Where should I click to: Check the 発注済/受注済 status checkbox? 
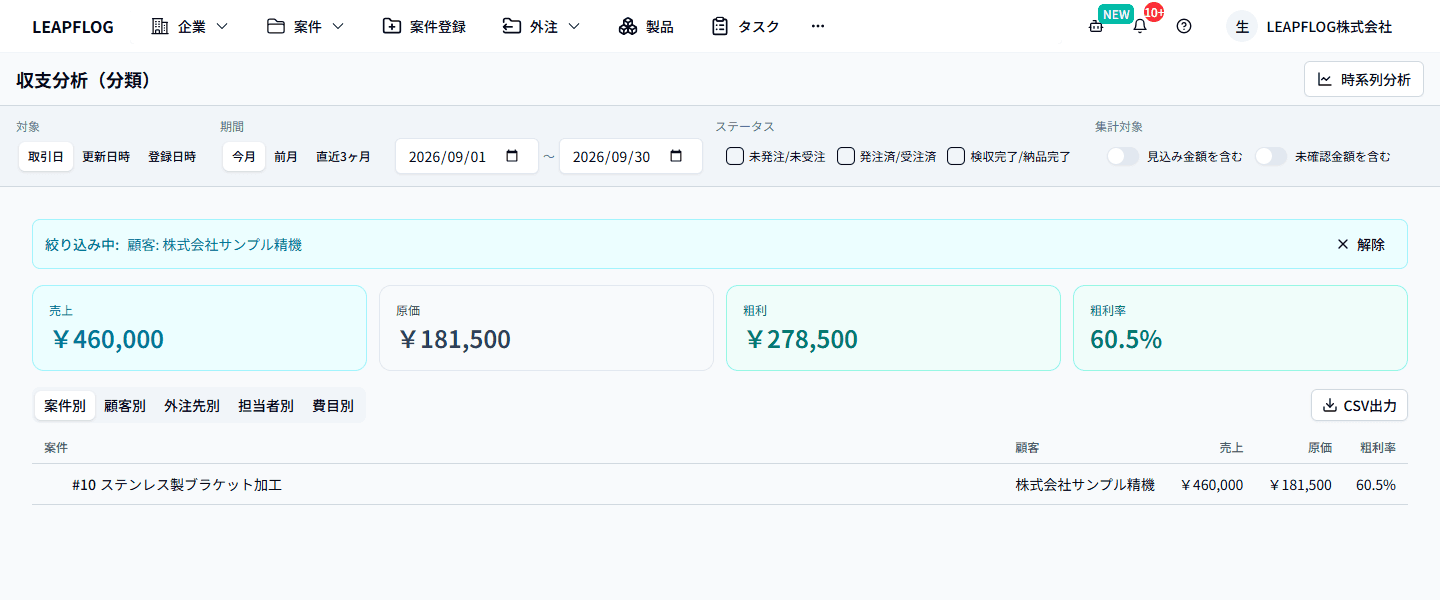[846, 156]
